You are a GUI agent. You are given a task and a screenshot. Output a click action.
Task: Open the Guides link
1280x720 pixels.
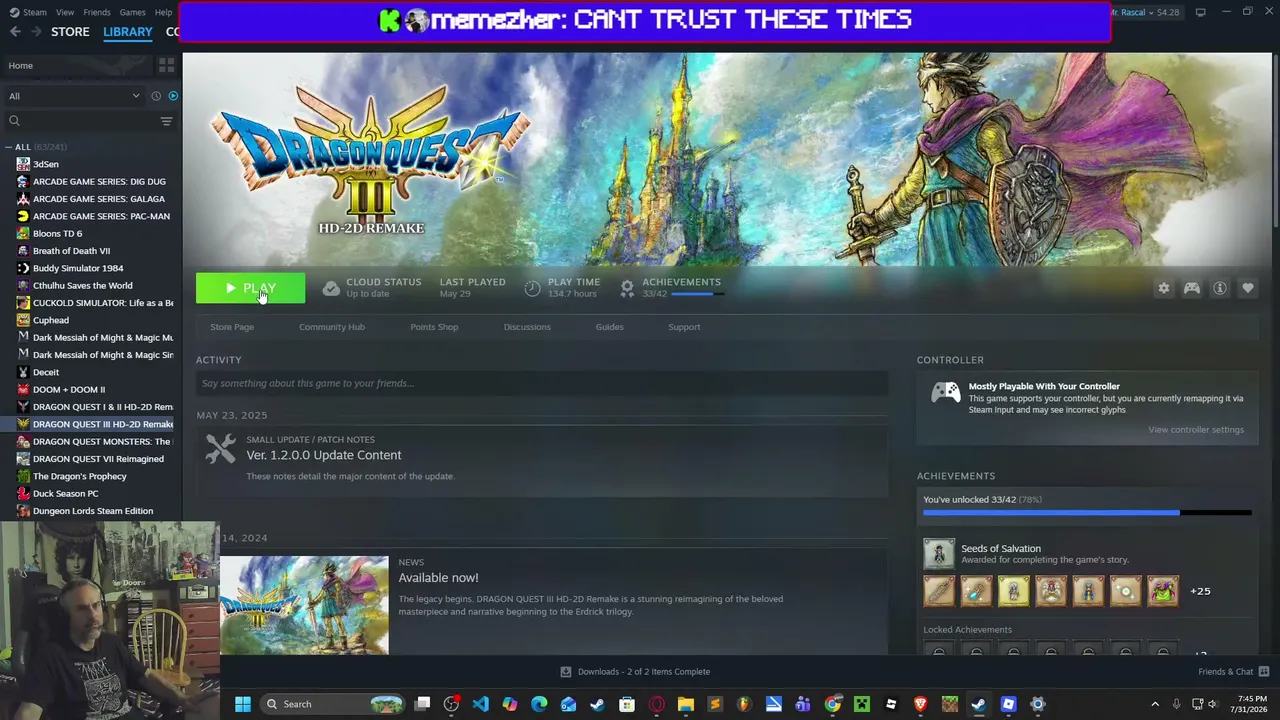point(609,327)
